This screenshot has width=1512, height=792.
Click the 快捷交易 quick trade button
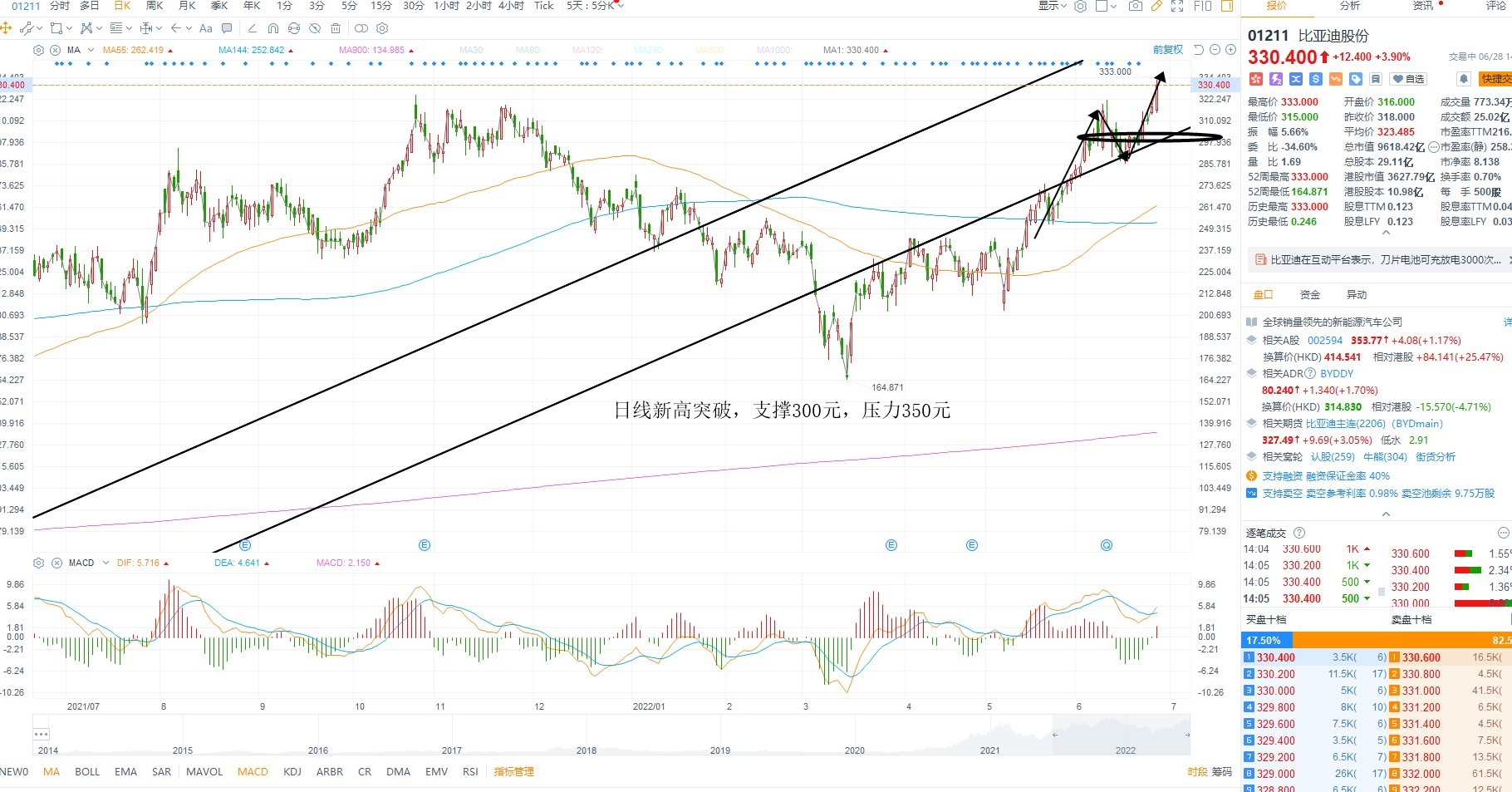tap(1495, 79)
